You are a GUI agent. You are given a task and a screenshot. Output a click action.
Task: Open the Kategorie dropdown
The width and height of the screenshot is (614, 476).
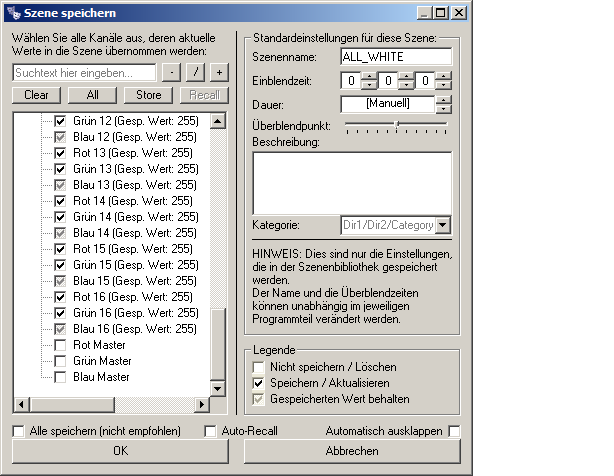coord(443,226)
